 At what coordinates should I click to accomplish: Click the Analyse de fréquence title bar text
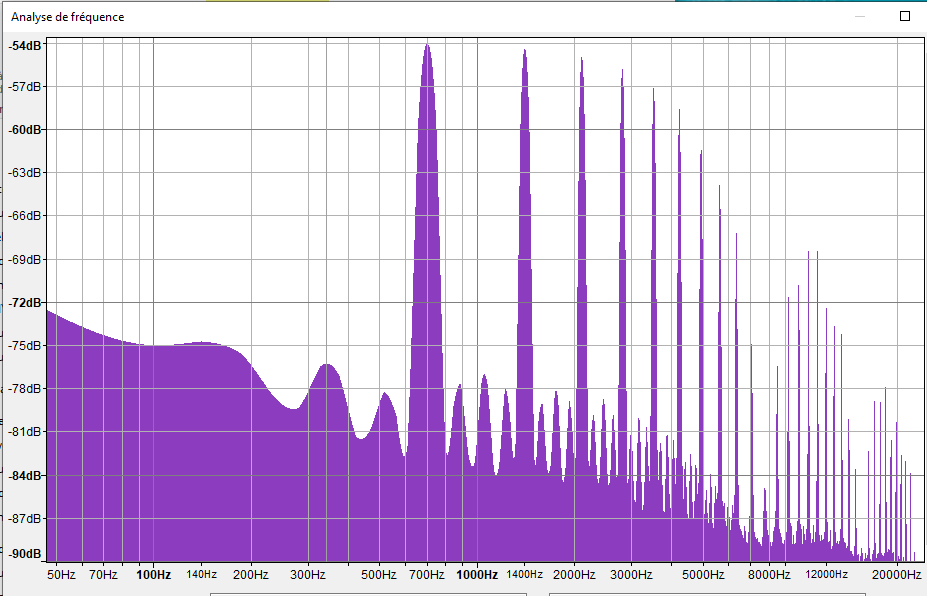click(x=68, y=17)
